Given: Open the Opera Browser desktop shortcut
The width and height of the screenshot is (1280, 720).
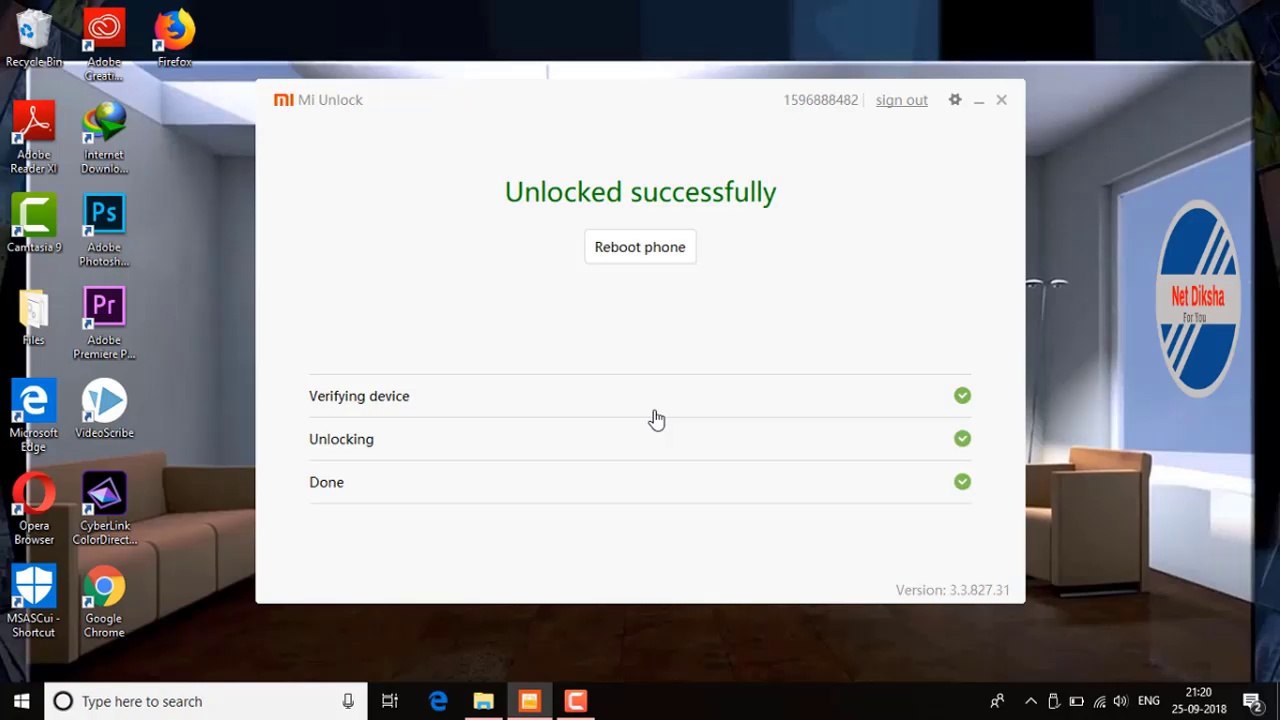Looking at the screenshot, I should click(x=34, y=510).
